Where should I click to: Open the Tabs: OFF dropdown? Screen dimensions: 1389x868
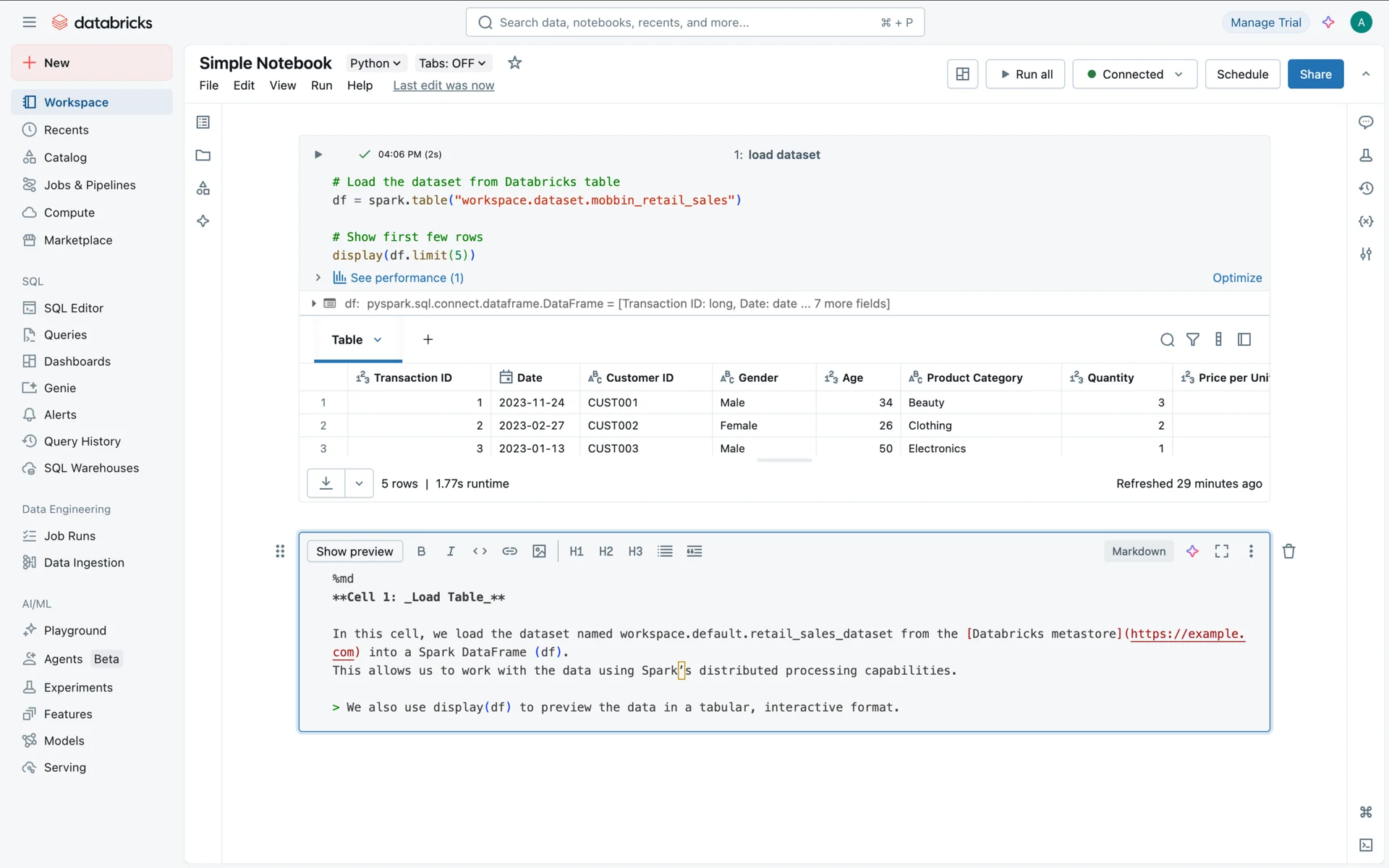(x=452, y=63)
